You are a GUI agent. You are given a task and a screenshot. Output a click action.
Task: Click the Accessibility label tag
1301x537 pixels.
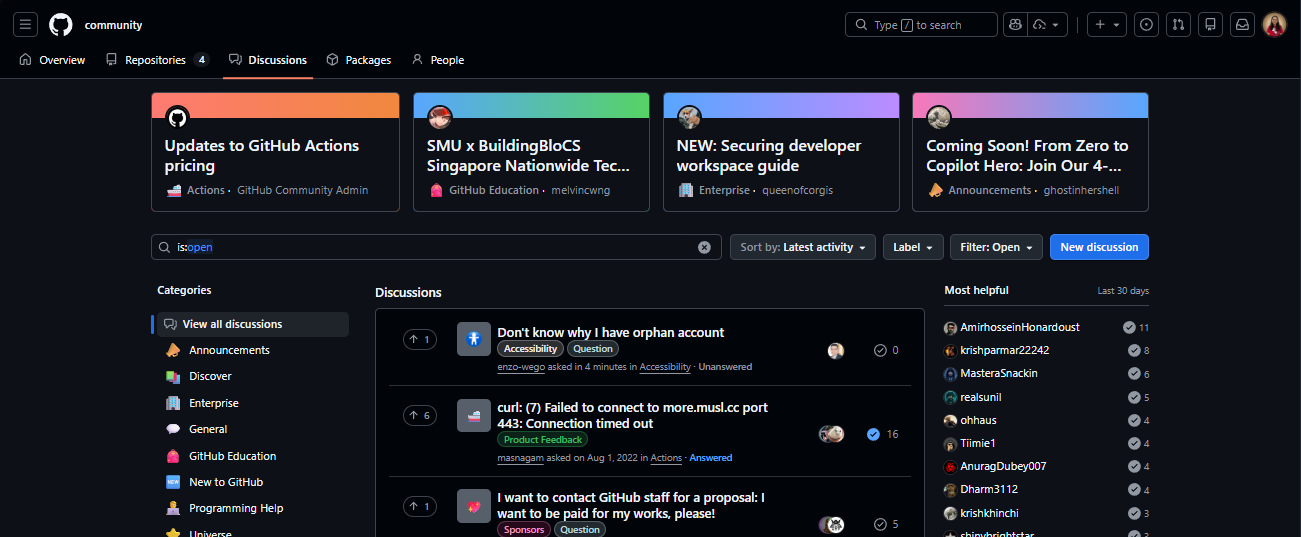[530, 349]
